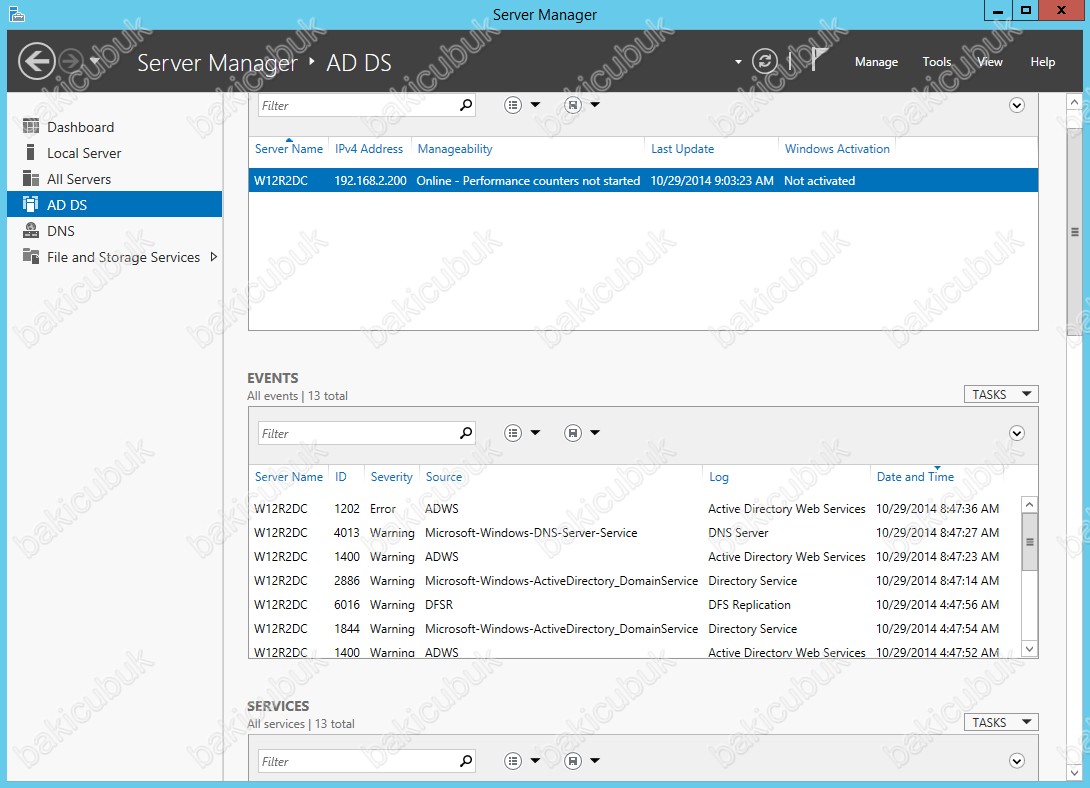
Task: Click the forward navigation arrow
Action: 71,62
